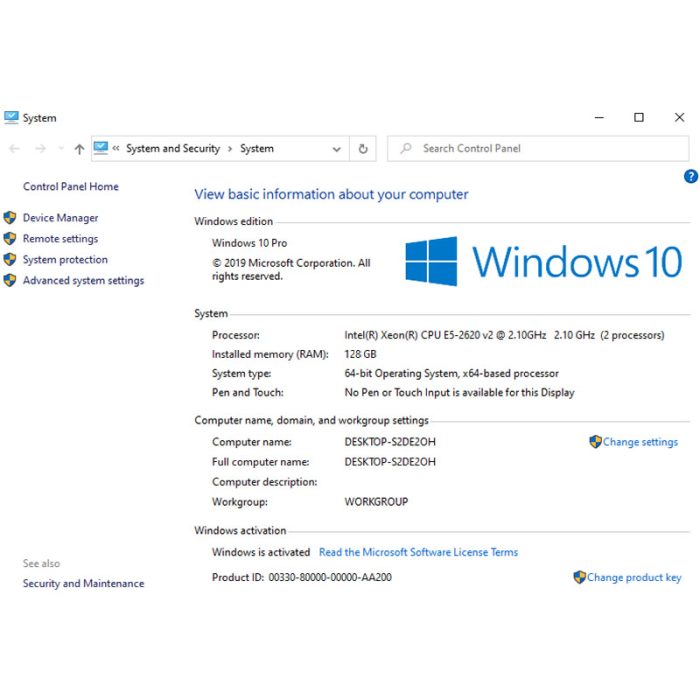Click the Search Control Panel field

pos(538,149)
